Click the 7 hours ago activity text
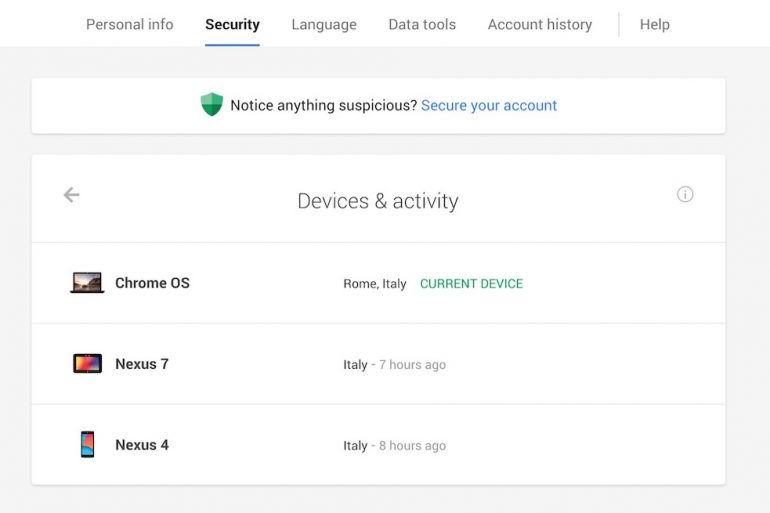 412,365
